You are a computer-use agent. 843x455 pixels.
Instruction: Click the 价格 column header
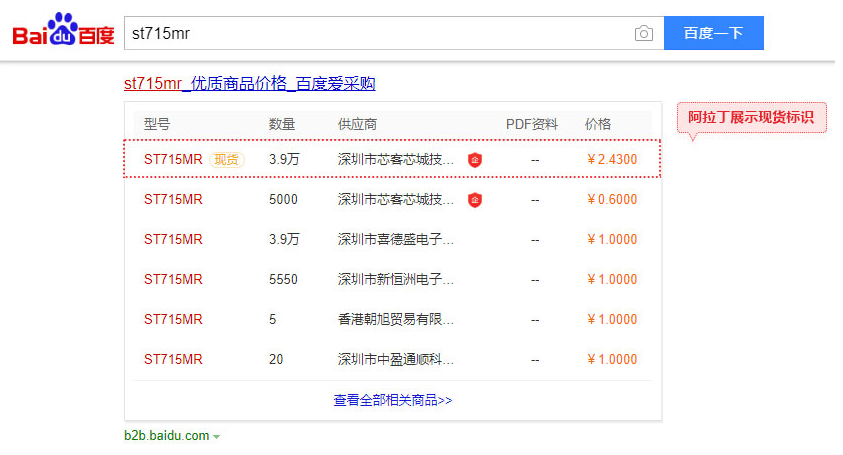598,124
